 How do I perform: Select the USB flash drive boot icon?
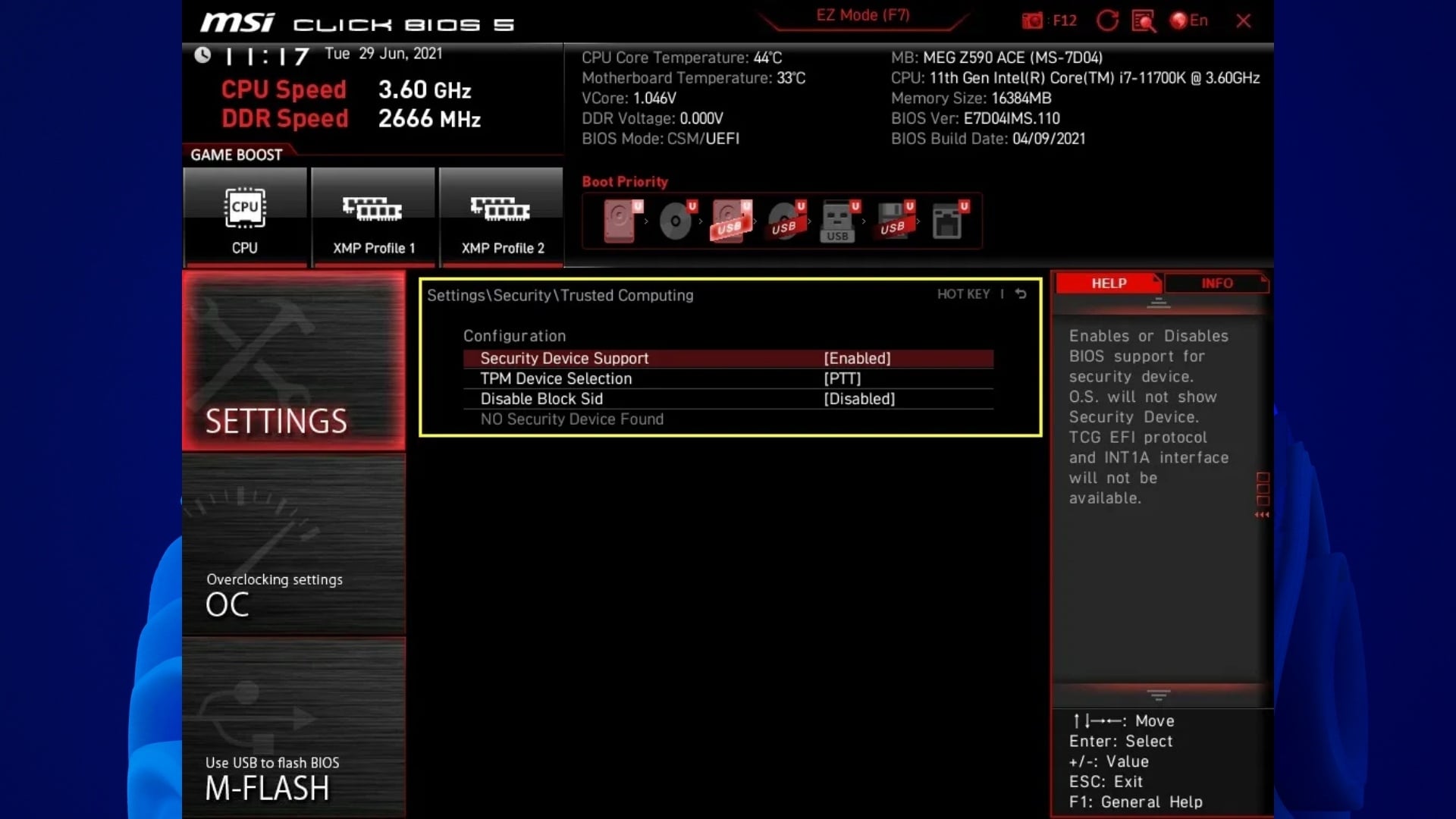[838, 220]
